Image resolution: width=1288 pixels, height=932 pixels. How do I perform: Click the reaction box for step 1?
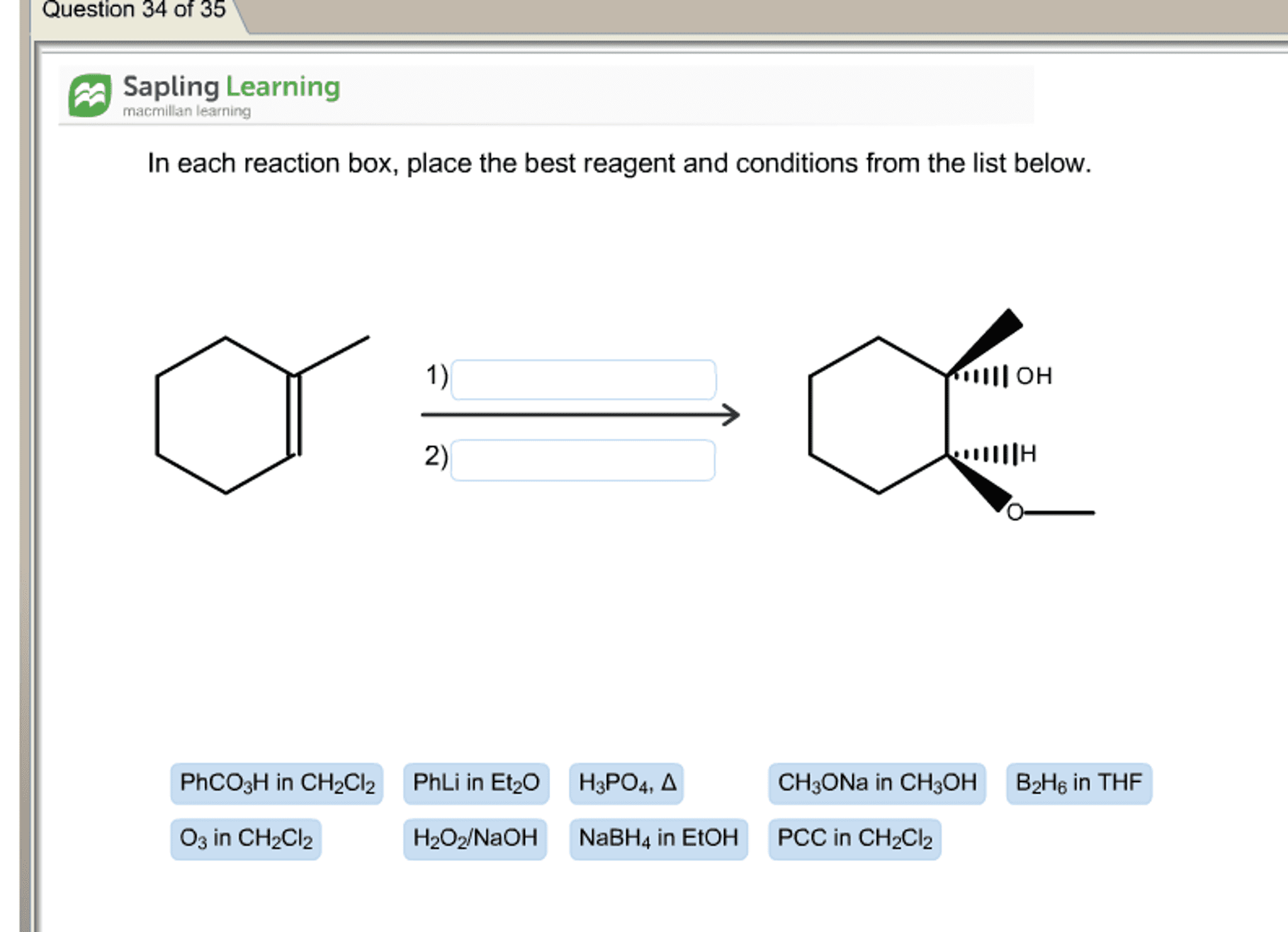pos(584,380)
